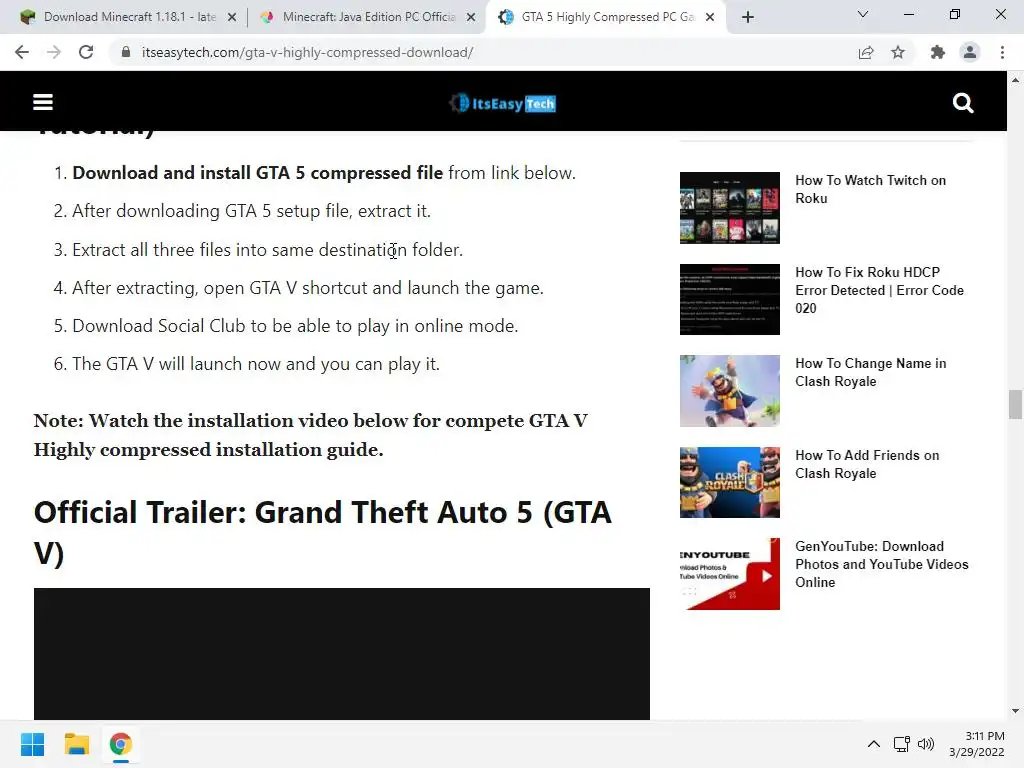Open File Explorer from the taskbar
The height and width of the screenshot is (768, 1024).
pyautogui.click(x=76, y=744)
